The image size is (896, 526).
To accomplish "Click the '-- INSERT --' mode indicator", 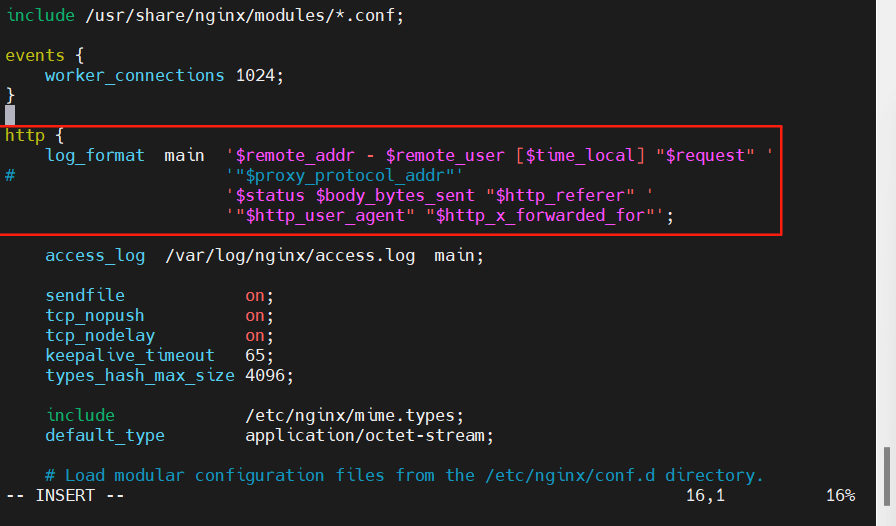I will click(x=65, y=496).
